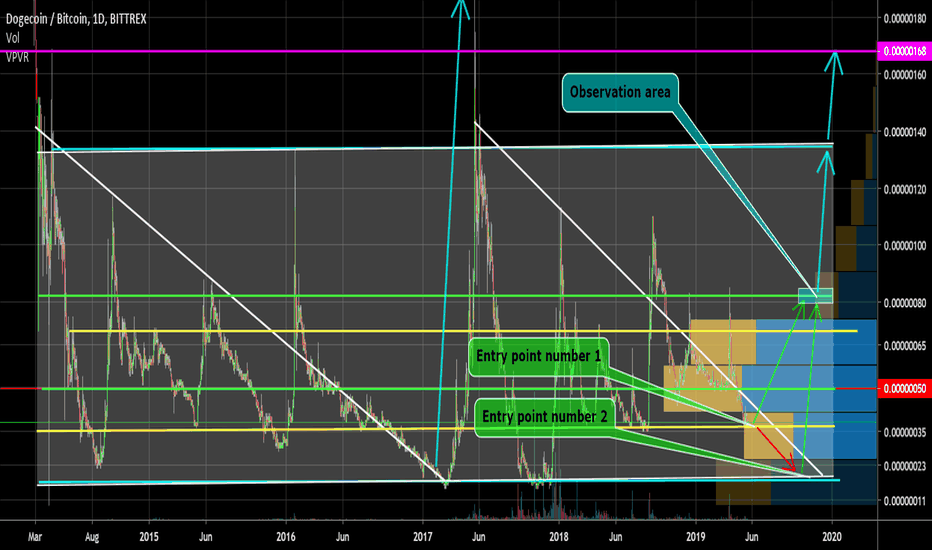The image size is (932, 550).
Task: Click the Aug label on time axis
Action: pos(92,537)
